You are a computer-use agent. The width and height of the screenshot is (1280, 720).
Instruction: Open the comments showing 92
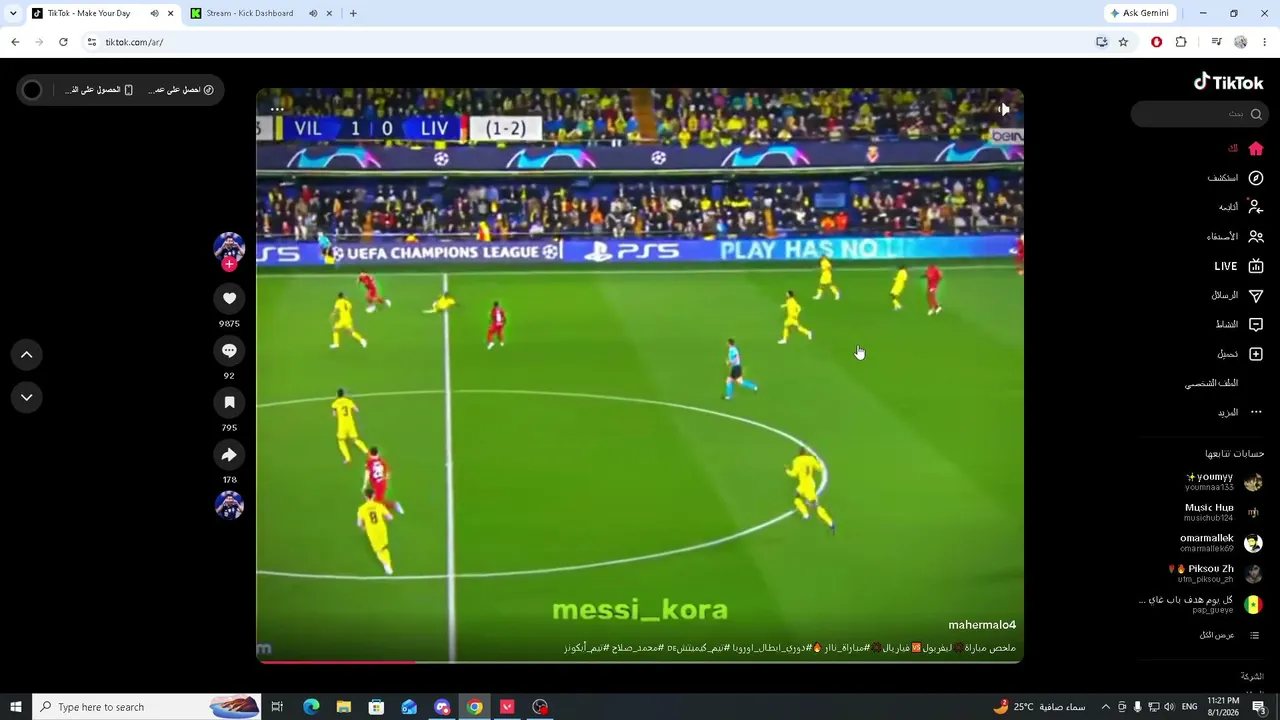point(229,350)
